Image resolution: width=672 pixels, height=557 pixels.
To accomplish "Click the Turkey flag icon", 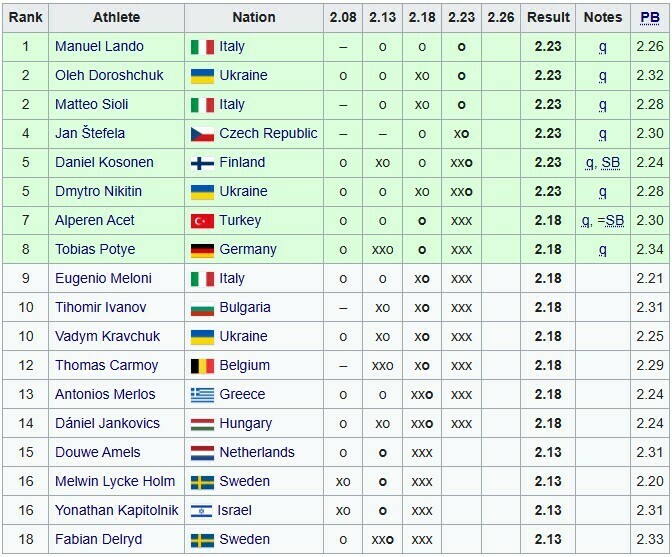I will coord(202,221).
